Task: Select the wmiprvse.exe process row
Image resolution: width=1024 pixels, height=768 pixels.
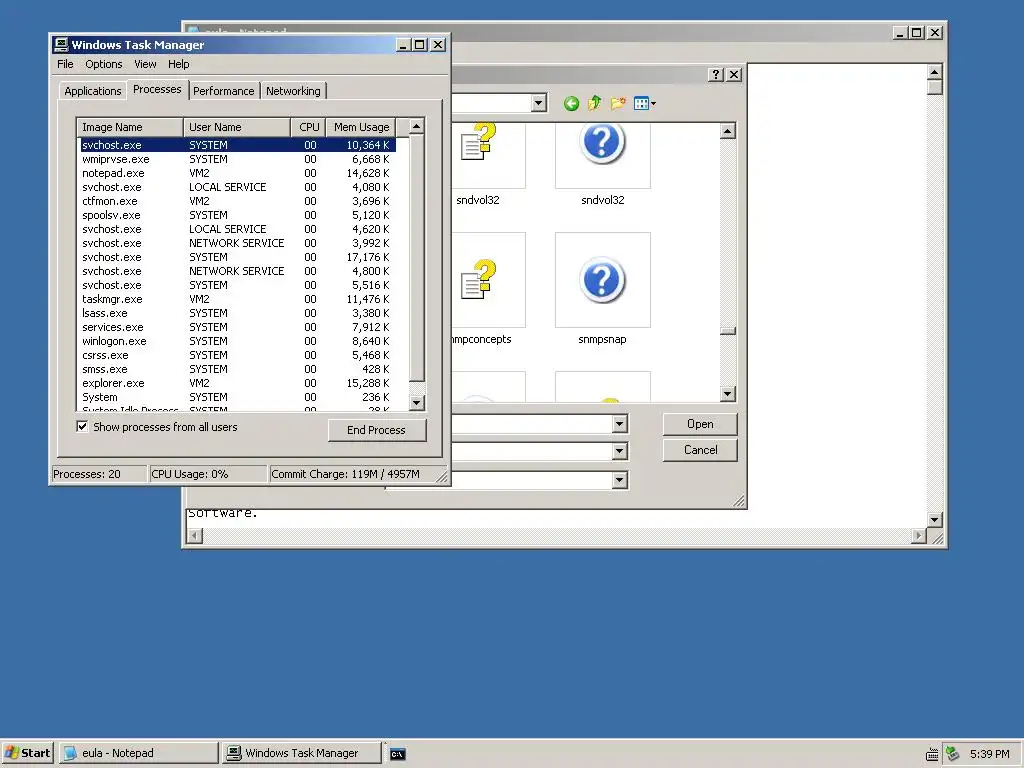Action: 236,159
